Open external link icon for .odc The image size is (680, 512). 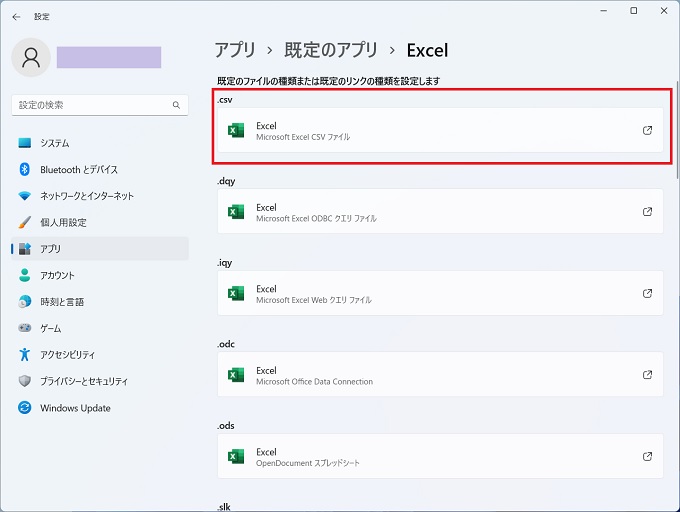point(647,375)
